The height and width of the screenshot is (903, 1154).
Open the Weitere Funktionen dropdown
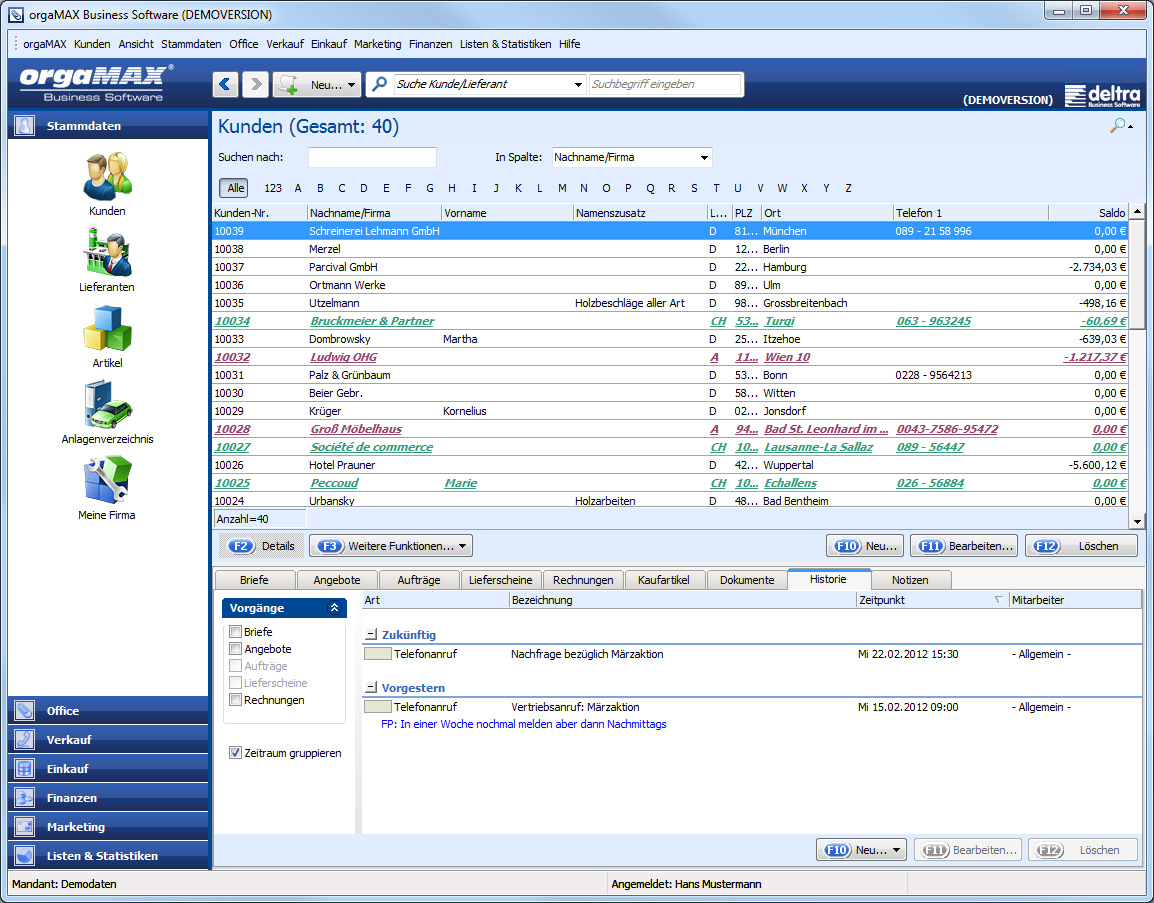click(x=391, y=545)
